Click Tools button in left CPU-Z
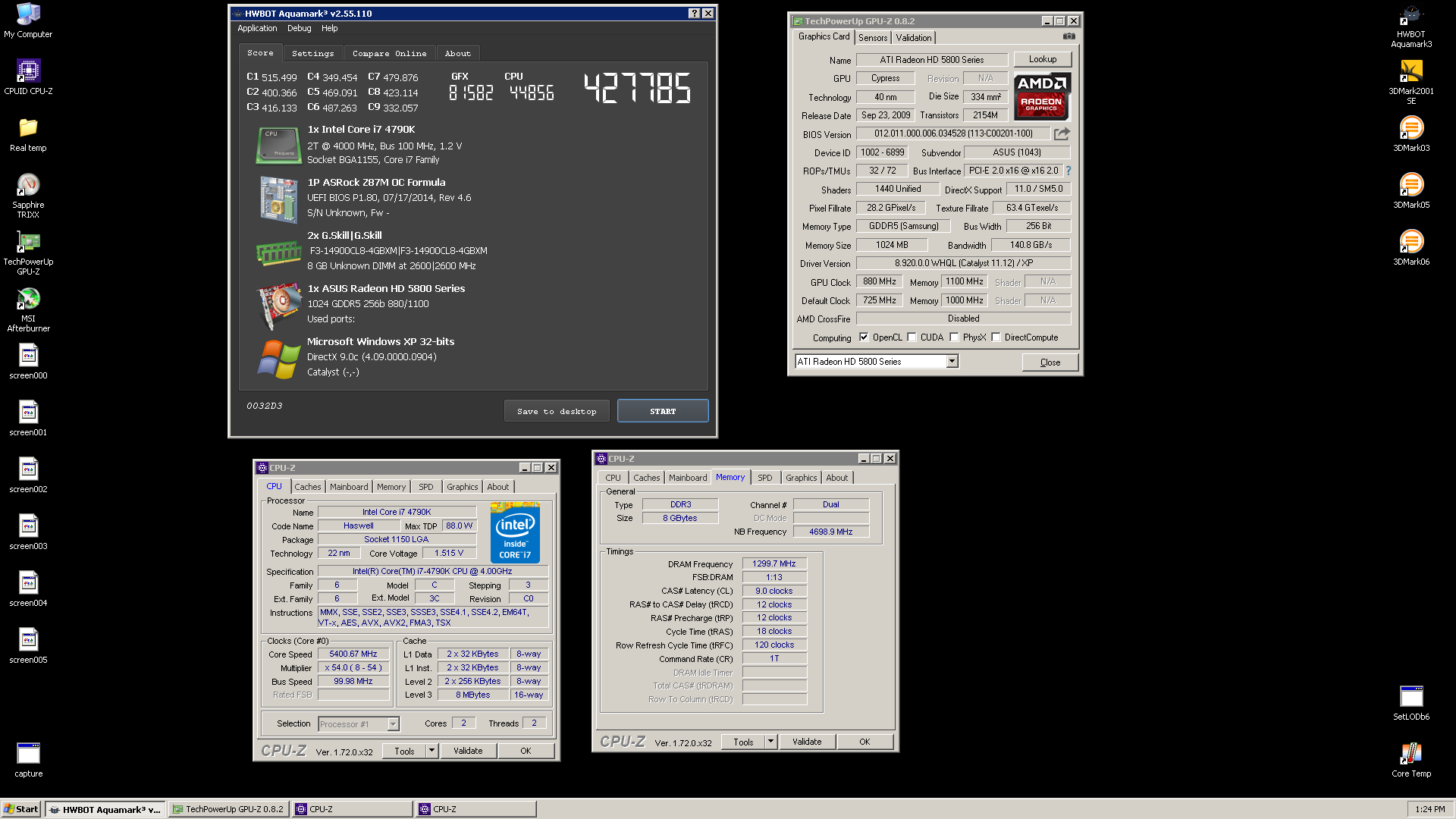The image size is (1456, 819). 404,751
